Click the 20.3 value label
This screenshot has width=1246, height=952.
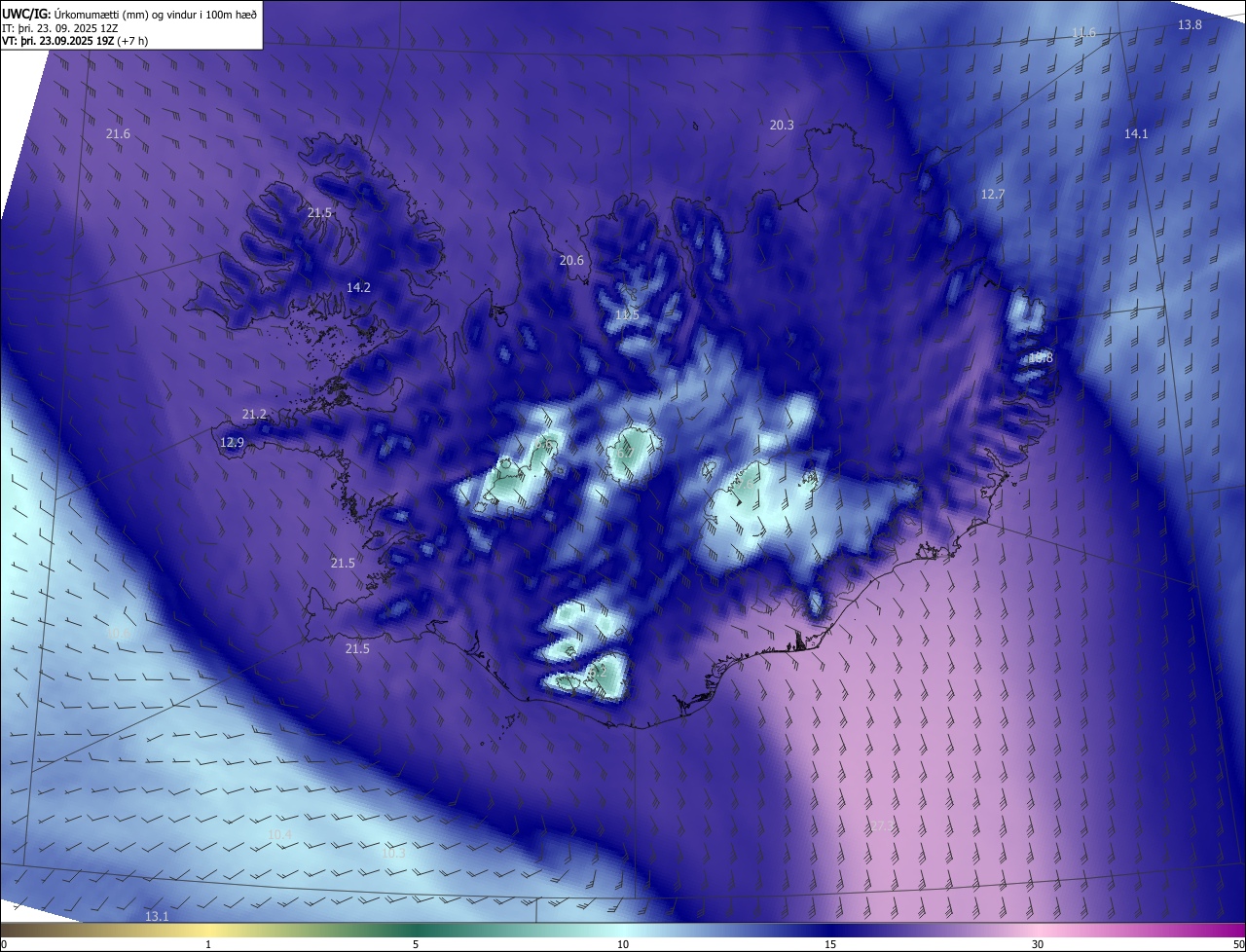click(x=782, y=125)
